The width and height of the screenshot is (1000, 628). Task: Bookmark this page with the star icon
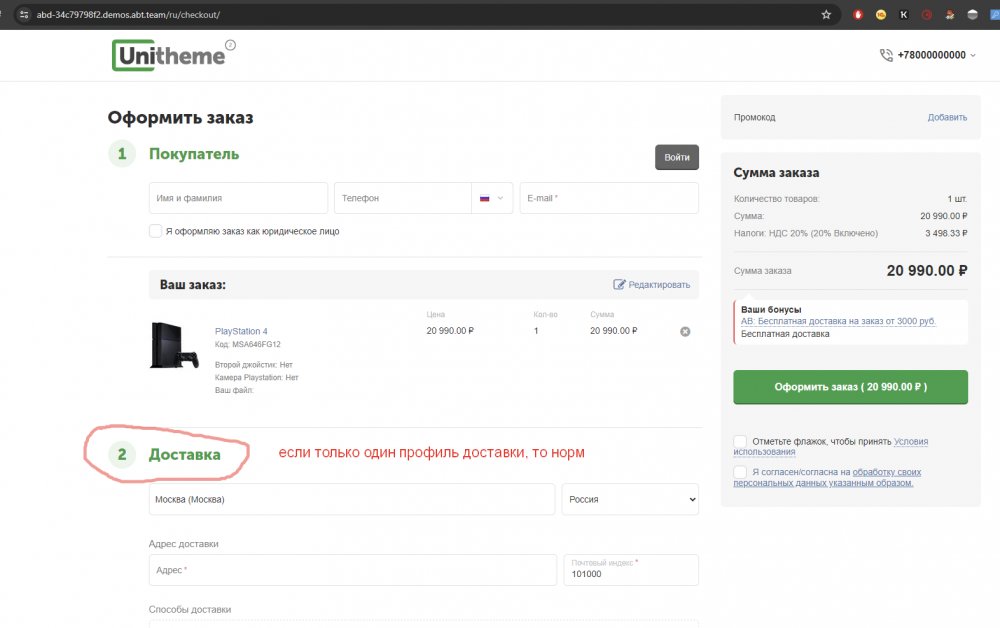826,15
